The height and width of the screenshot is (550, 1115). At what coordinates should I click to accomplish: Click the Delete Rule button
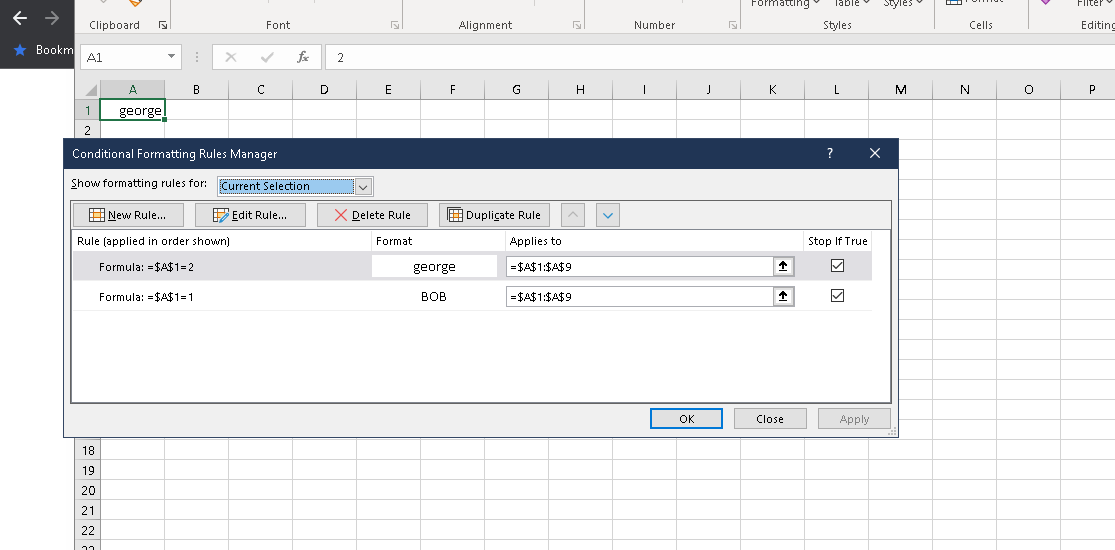coord(373,215)
